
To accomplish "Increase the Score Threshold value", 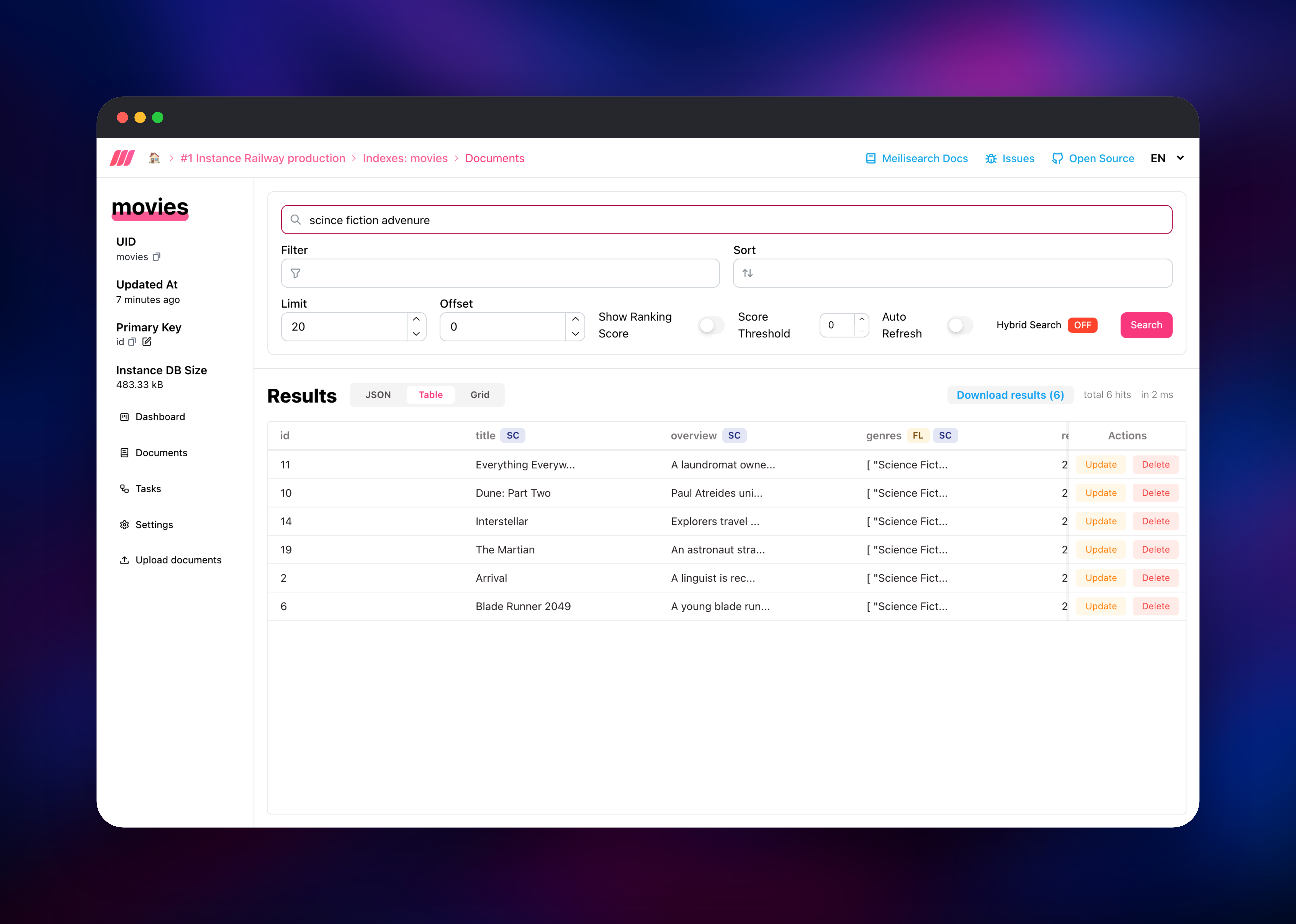I will point(862,319).
